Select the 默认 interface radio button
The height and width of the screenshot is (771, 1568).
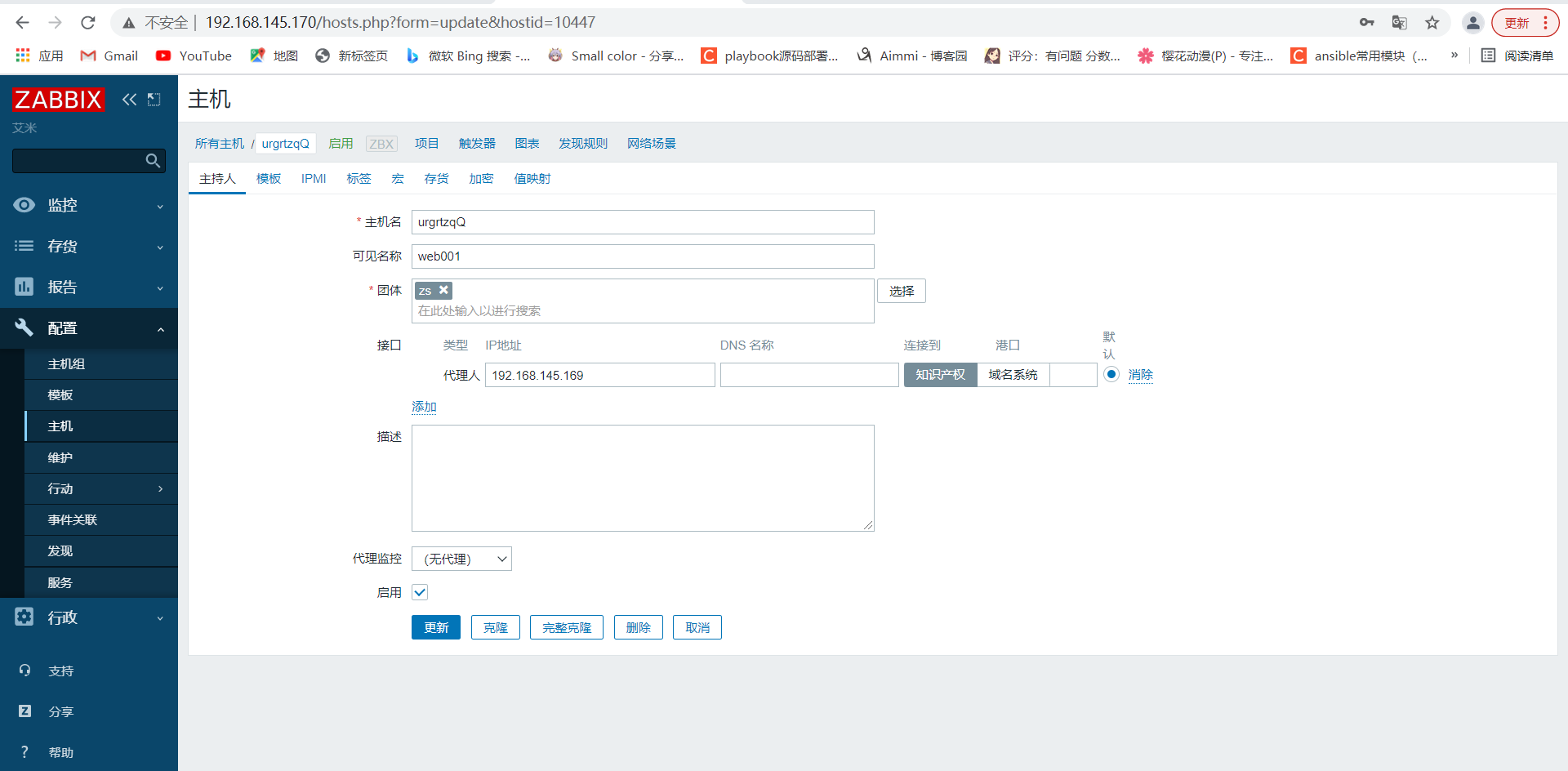click(x=1111, y=374)
